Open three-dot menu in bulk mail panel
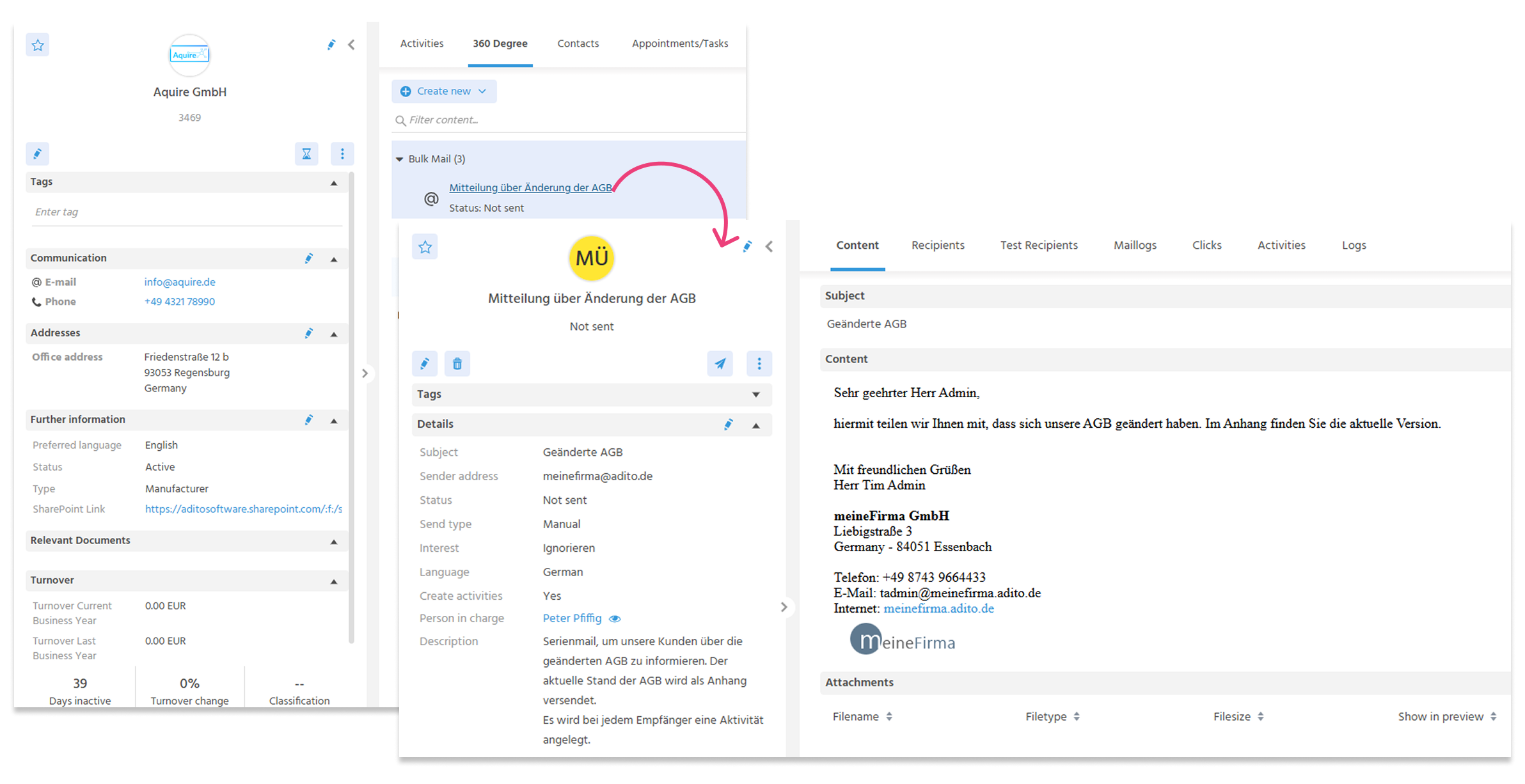The height and width of the screenshot is (784, 1525). pos(759,364)
